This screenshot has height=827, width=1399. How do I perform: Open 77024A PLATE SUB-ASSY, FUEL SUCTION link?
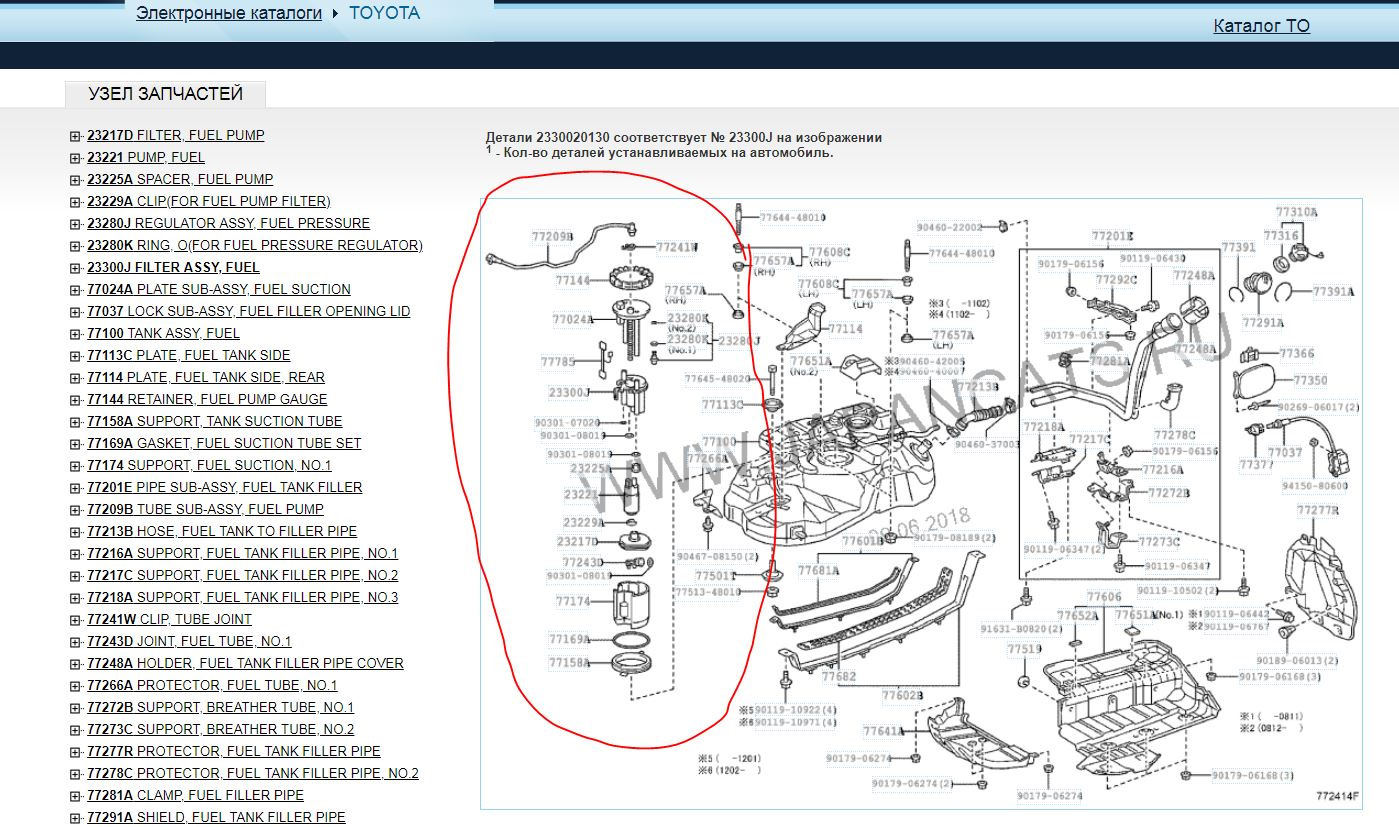[x=219, y=289]
